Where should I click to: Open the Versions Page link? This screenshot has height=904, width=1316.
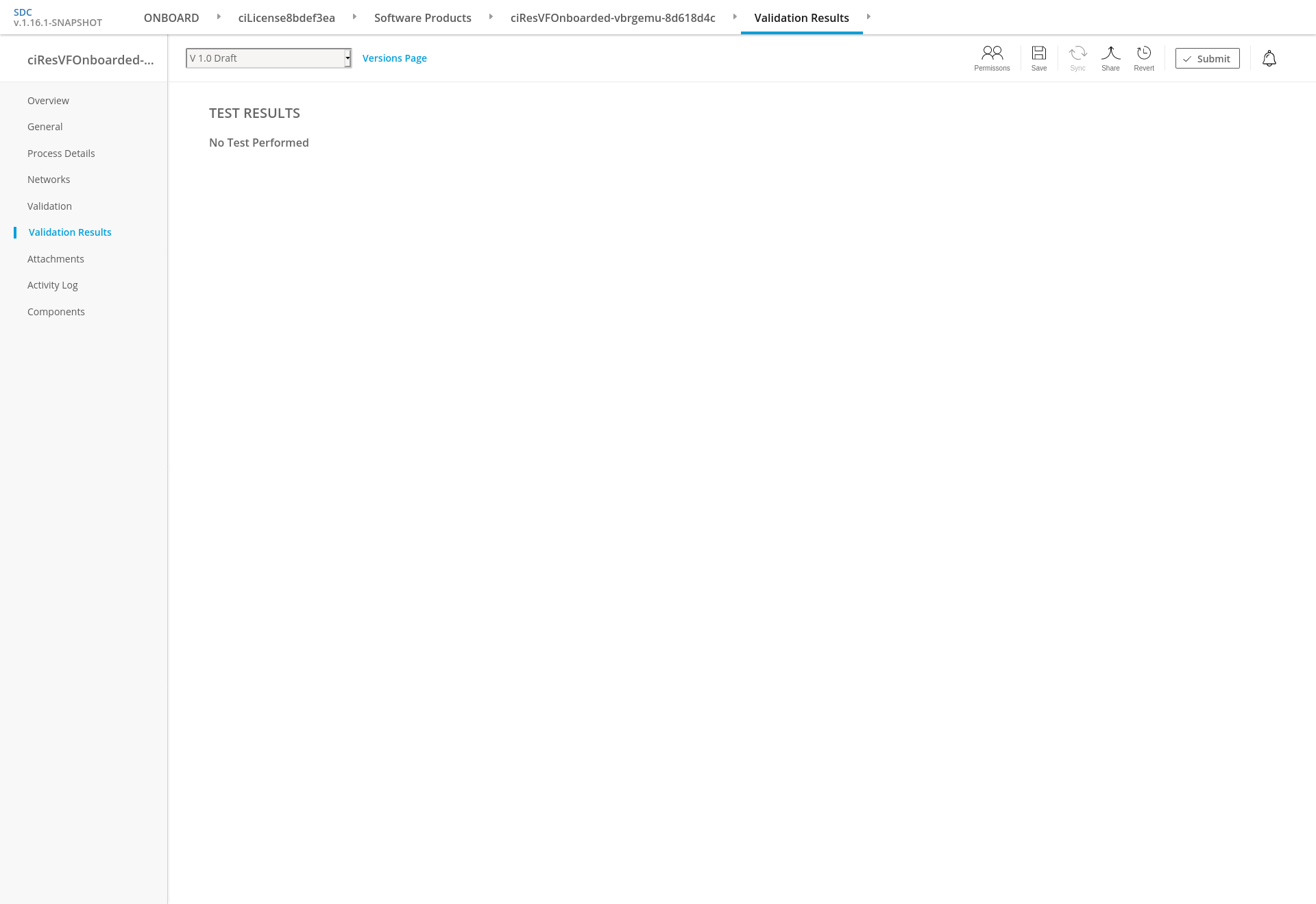pyautogui.click(x=394, y=58)
